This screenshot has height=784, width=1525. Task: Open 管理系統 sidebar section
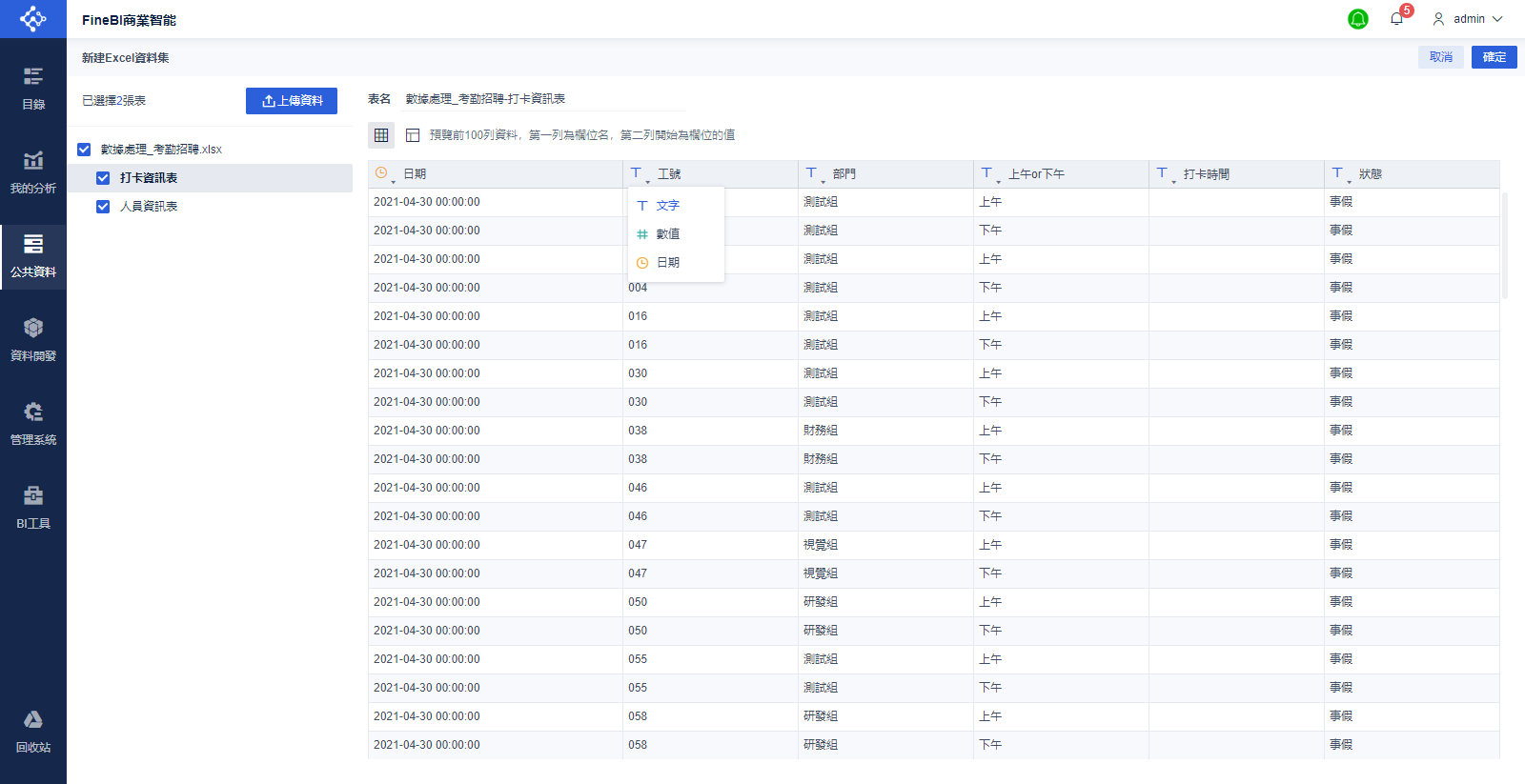33,422
